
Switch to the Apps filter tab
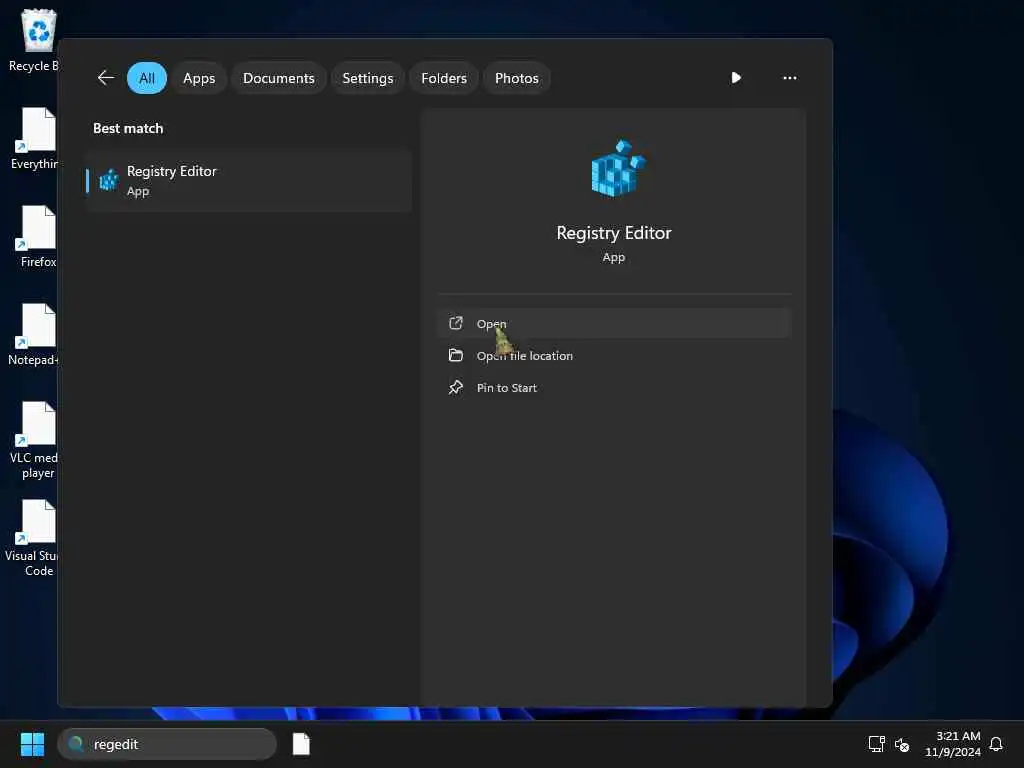[199, 78]
